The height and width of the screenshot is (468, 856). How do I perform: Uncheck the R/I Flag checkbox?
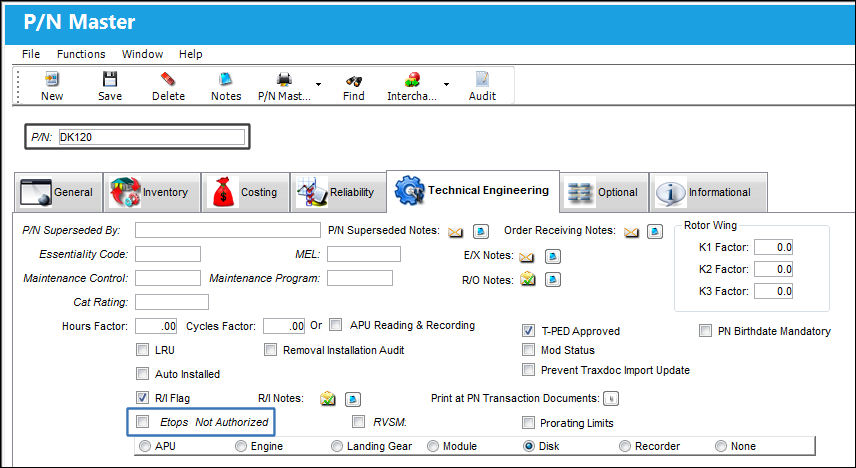click(142, 398)
